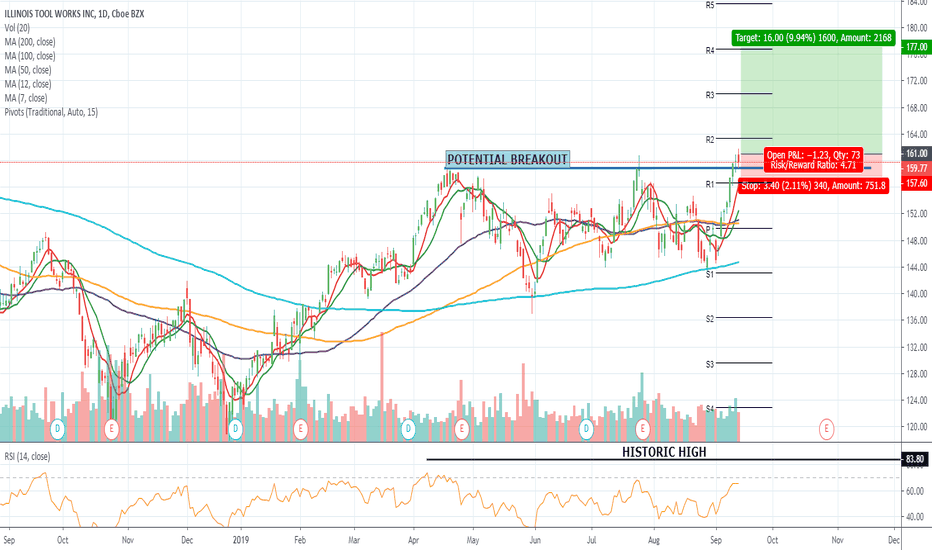Image resolution: width=932 pixels, height=550 pixels.
Task: Select the HISTORIC HIGH annotation text
Action: (664, 452)
